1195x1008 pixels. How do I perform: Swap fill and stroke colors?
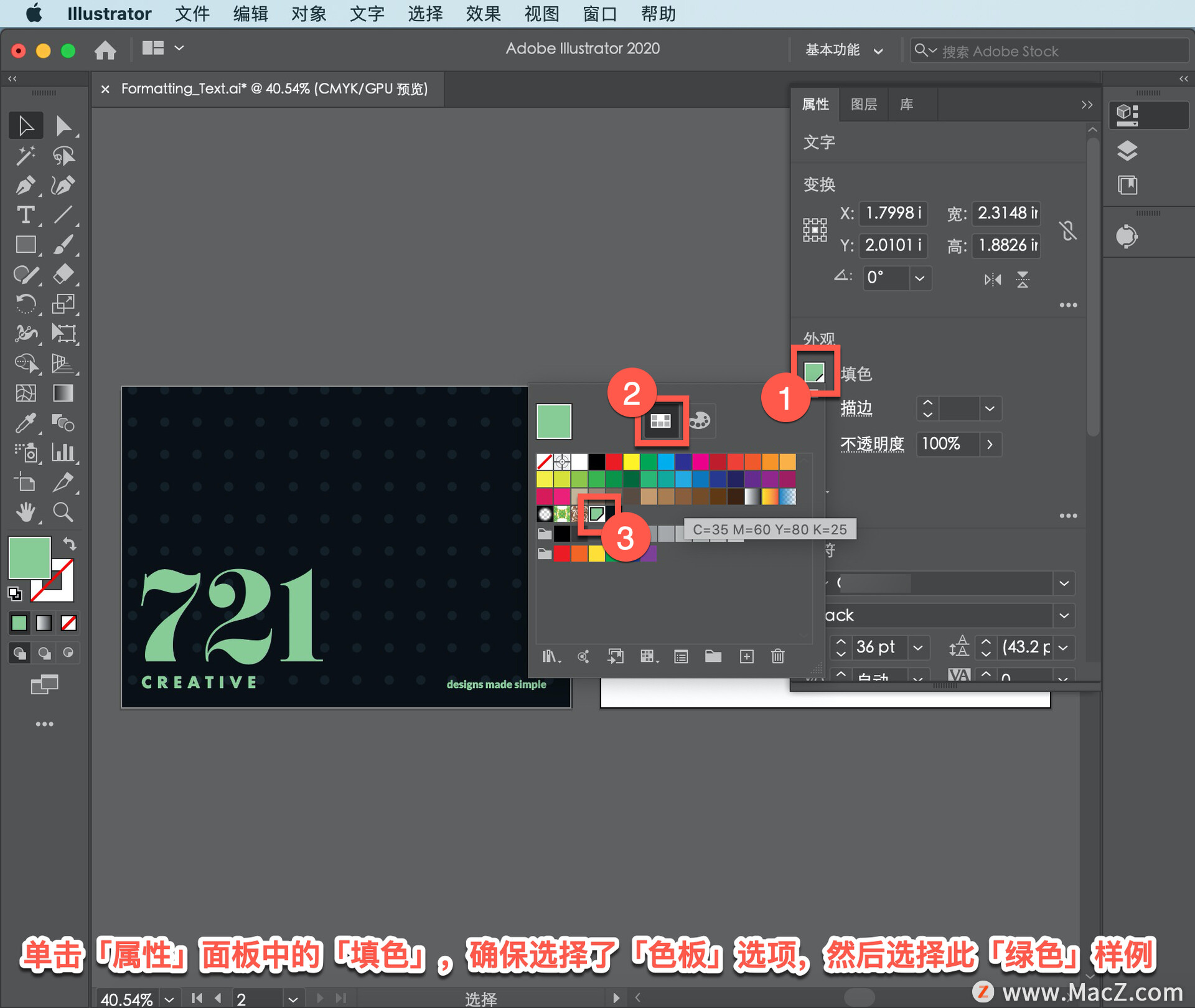(70, 544)
